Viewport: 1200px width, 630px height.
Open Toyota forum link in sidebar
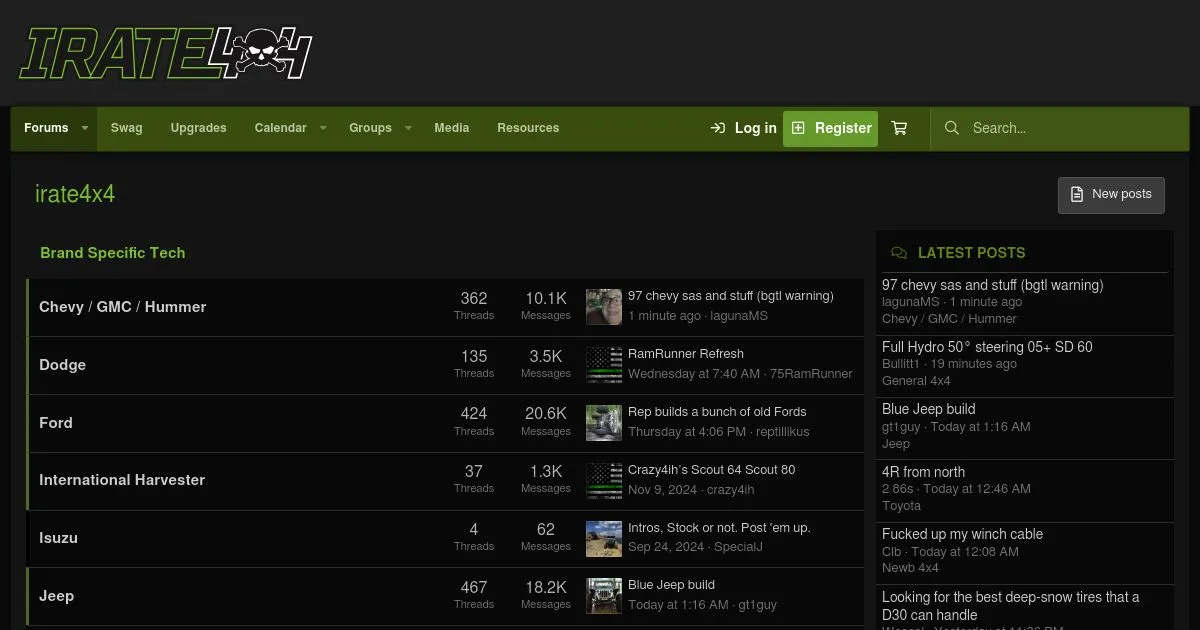tap(902, 506)
